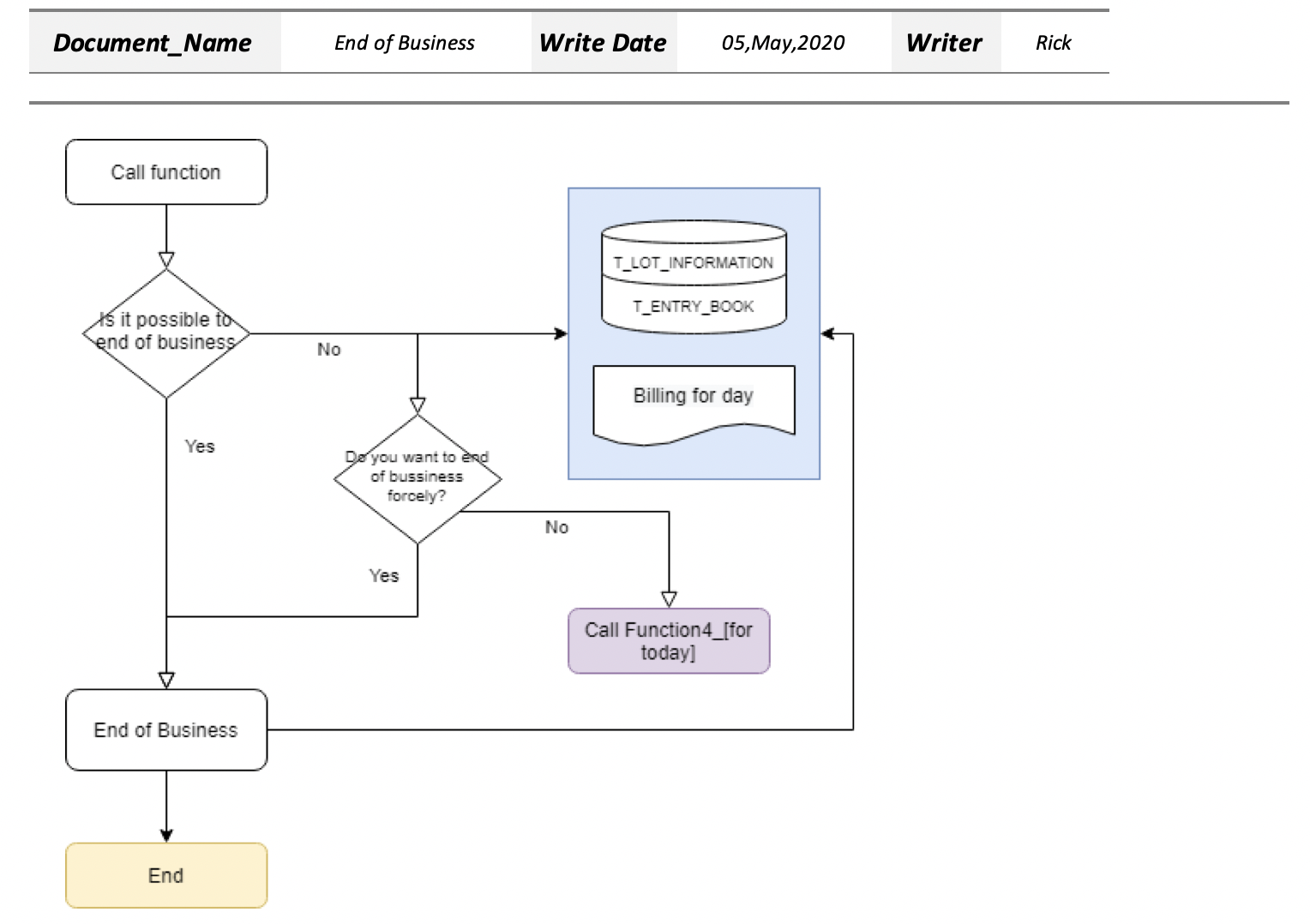1310x924 pixels.
Task: Click the purple Call Function4_[for today] node
Action: pos(669,639)
